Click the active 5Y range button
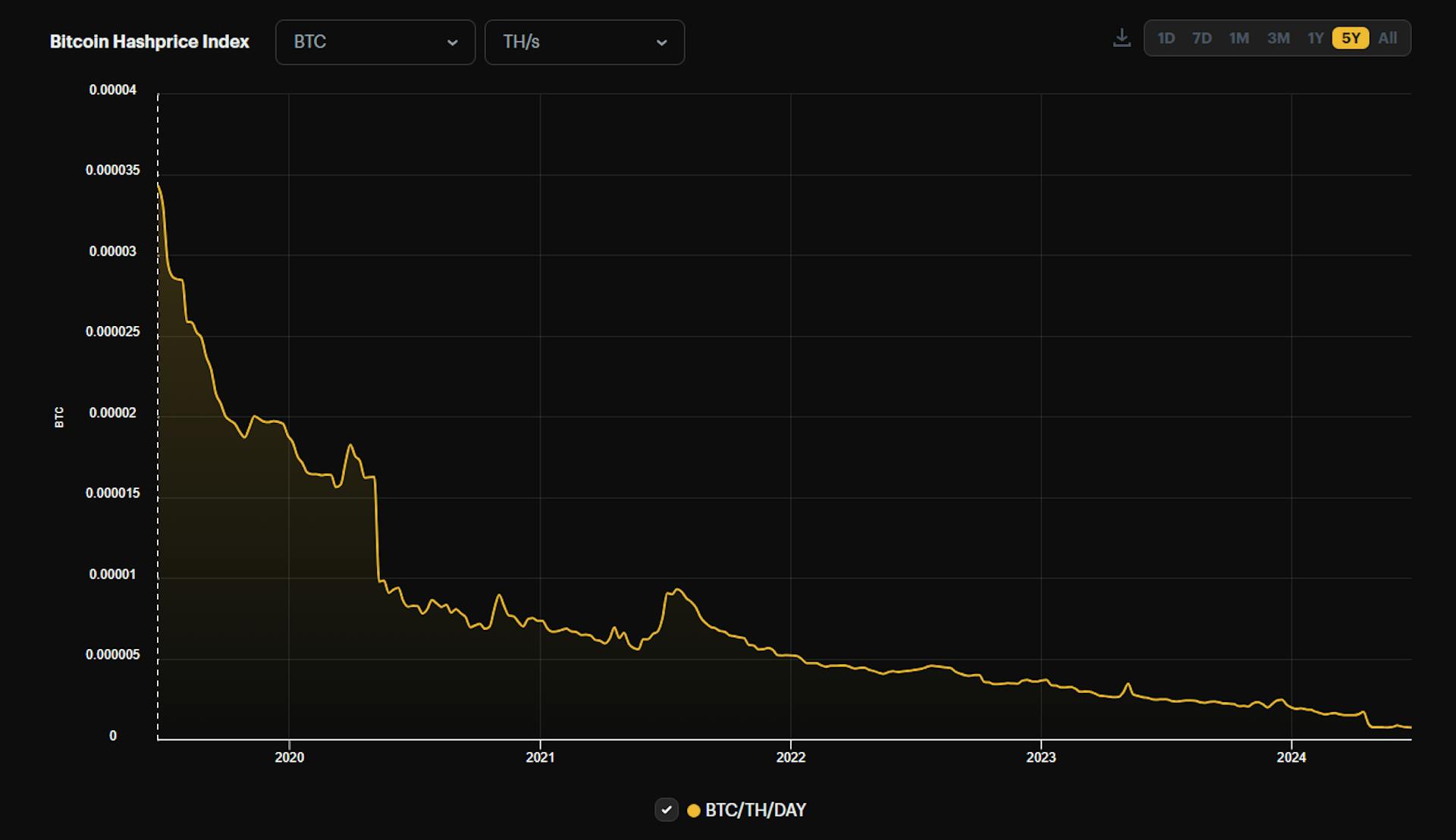Viewport: 1456px width, 840px height. (x=1351, y=38)
